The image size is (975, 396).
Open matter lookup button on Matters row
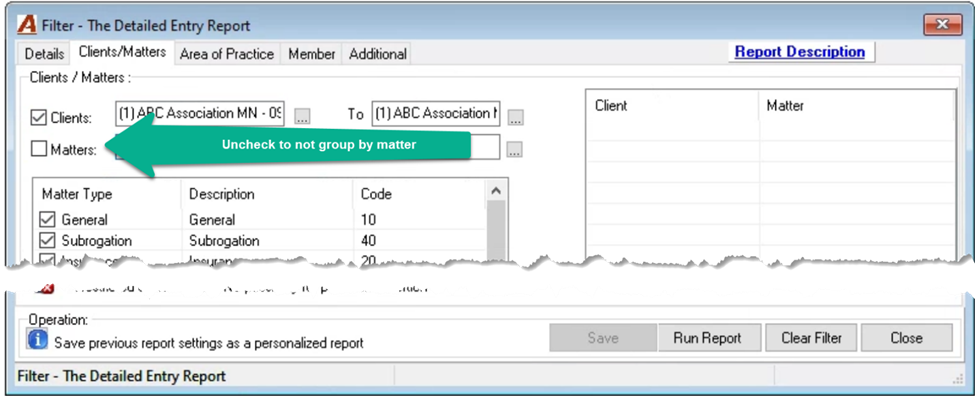pyautogui.click(x=514, y=149)
